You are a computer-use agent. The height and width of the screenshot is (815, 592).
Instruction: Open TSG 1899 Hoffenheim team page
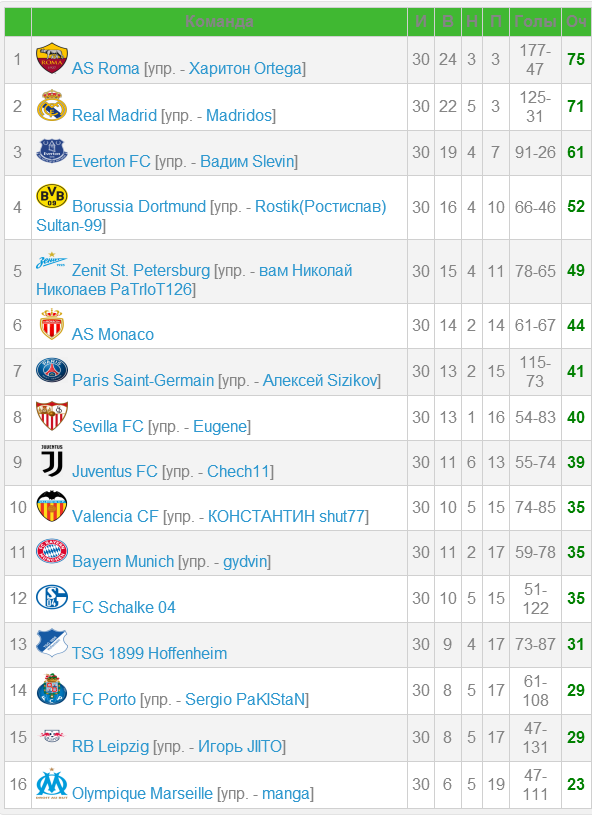[150, 653]
